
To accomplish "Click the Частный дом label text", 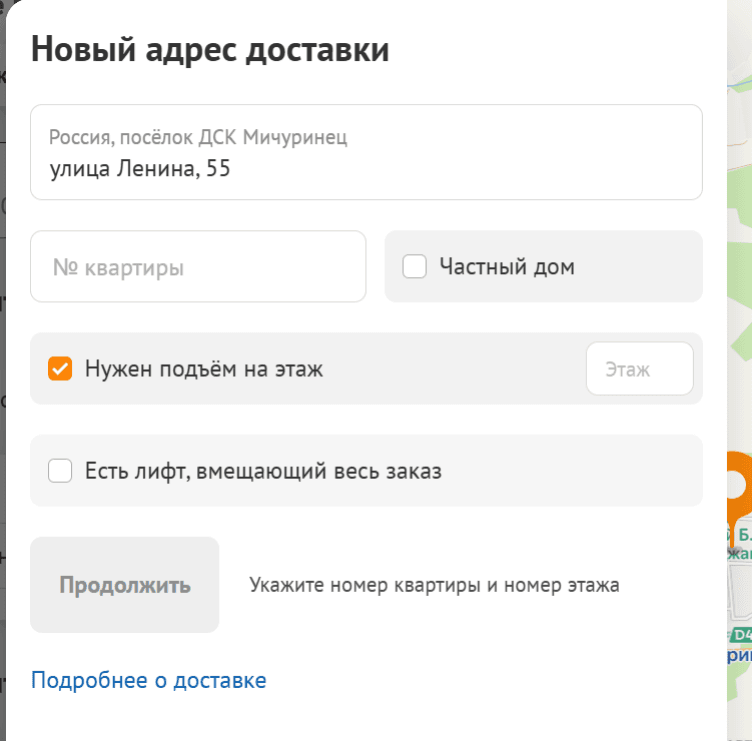I will pos(506,267).
